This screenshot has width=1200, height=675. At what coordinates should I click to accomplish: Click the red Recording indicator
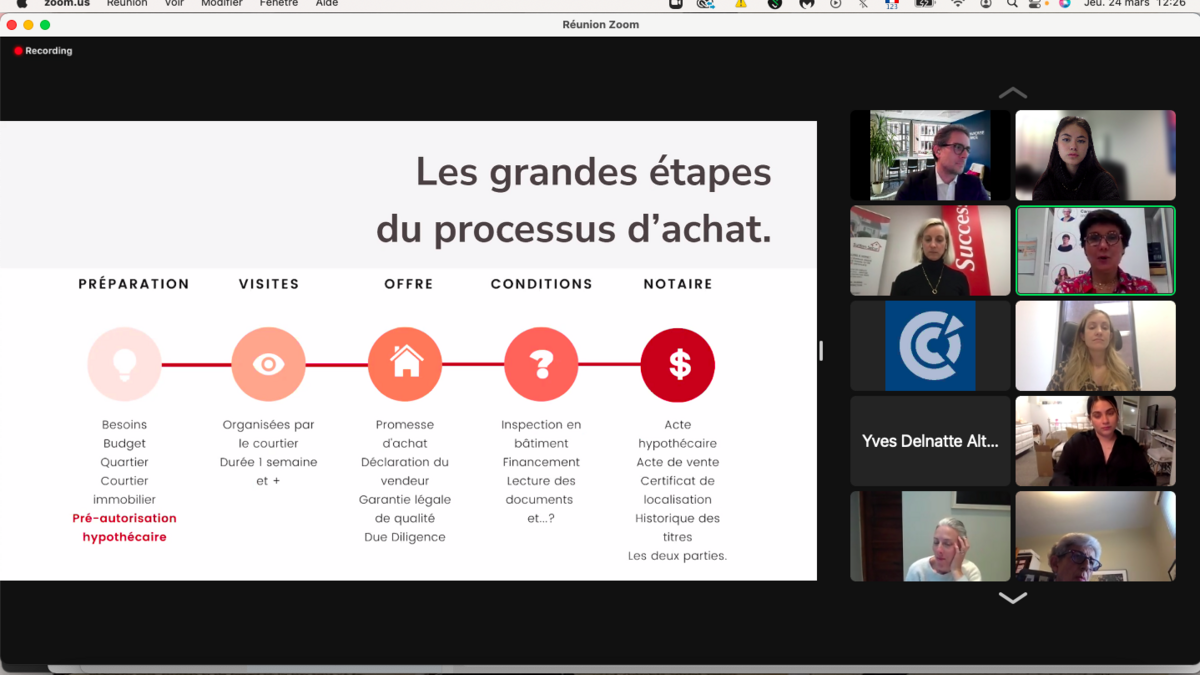coord(43,51)
